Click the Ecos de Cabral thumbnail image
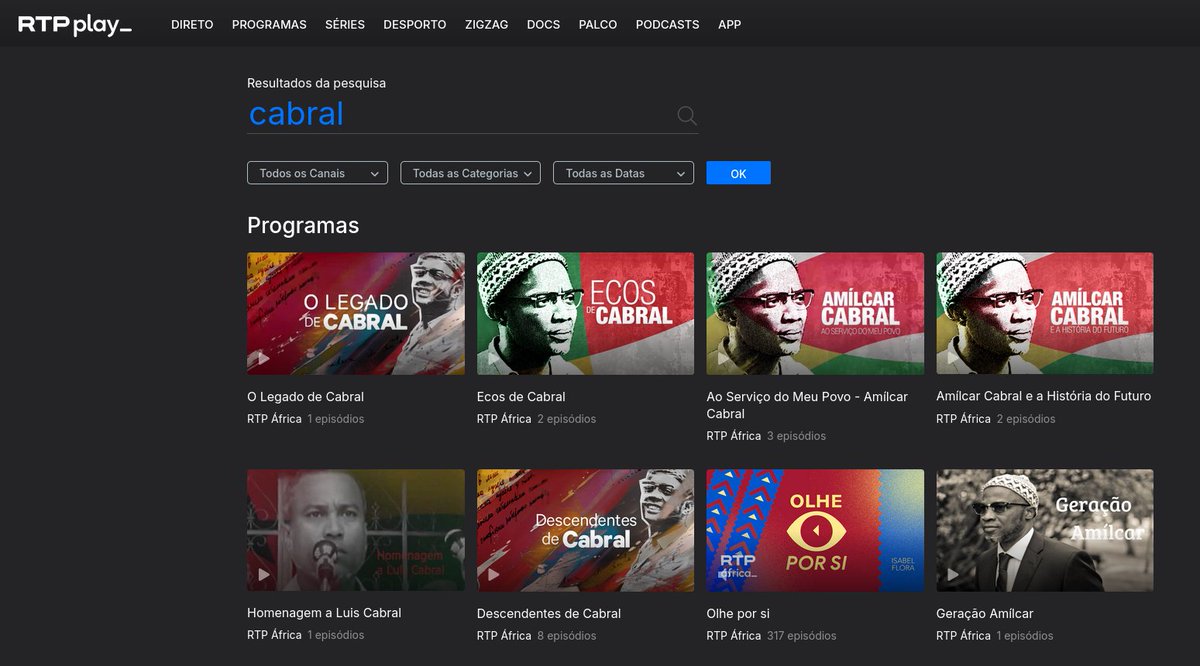1200x666 pixels. click(x=585, y=313)
